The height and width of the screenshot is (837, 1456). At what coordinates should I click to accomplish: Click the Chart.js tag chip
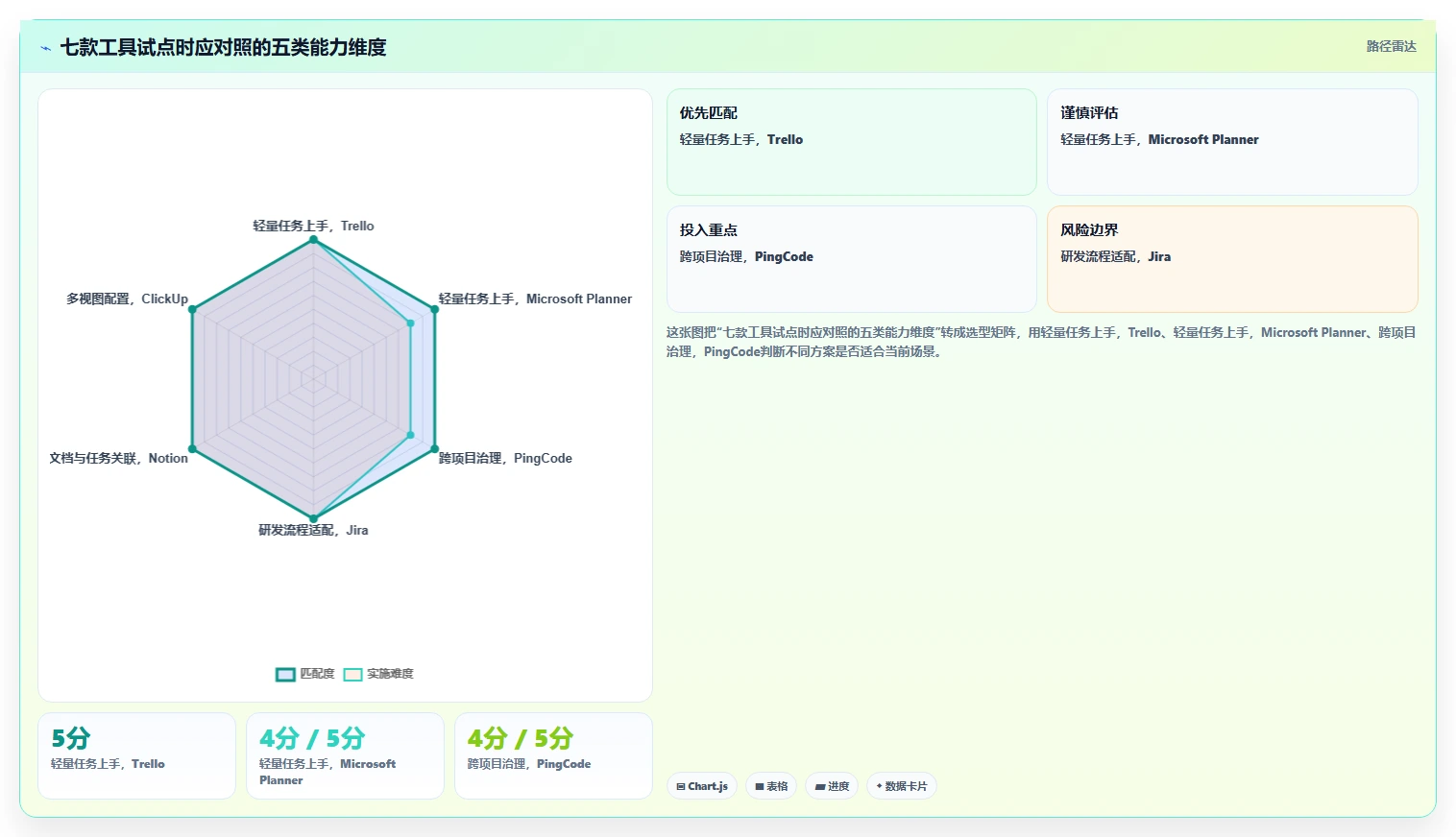pyautogui.click(x=702, y=786)
